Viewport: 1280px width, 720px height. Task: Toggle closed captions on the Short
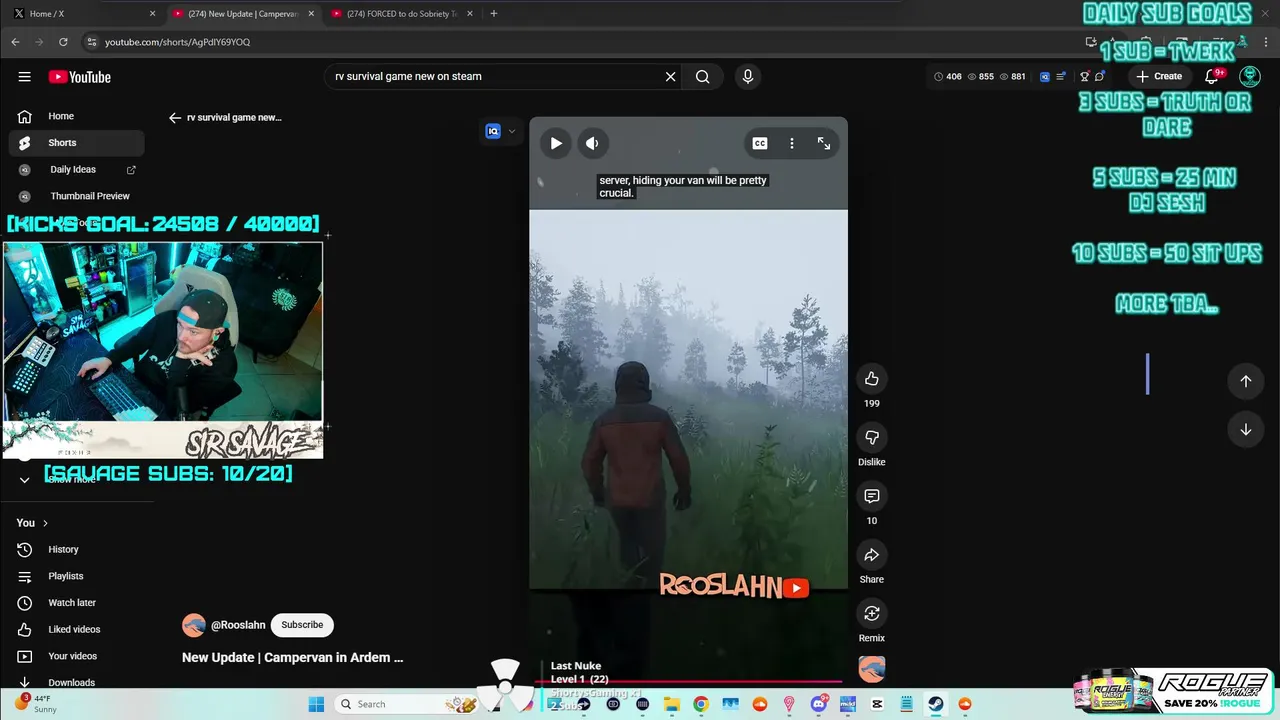(x=760, y=143)
